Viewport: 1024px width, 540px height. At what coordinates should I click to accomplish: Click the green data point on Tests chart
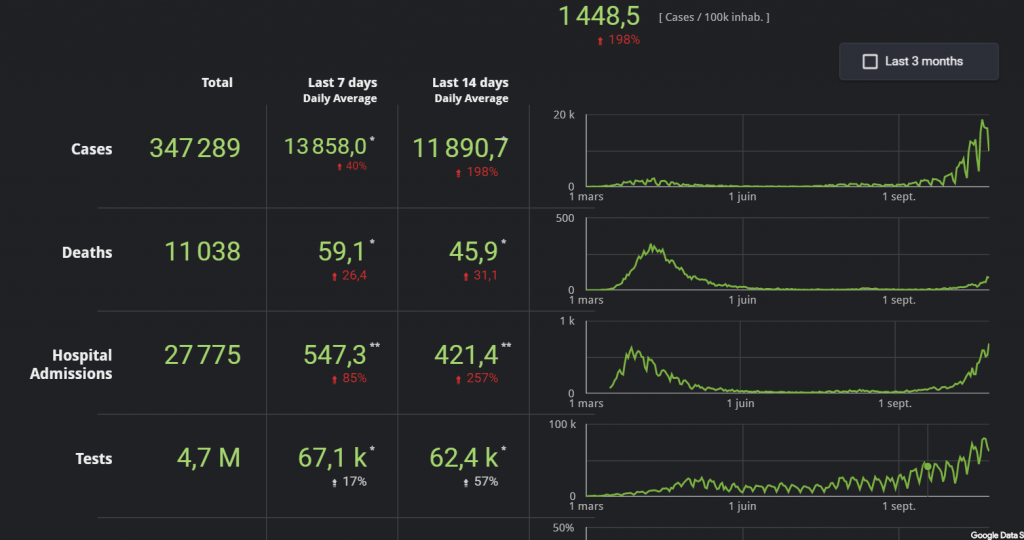coord(927,466)
